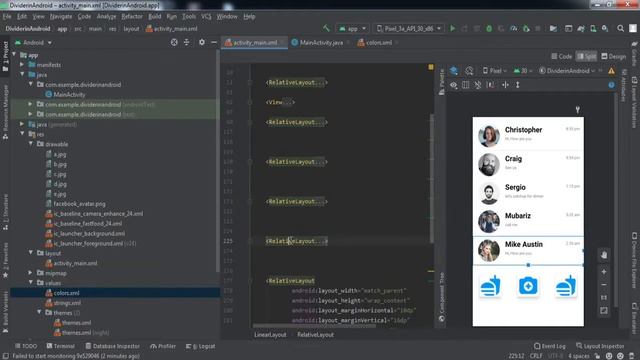Switch editor to Design view

coord(613,56)
